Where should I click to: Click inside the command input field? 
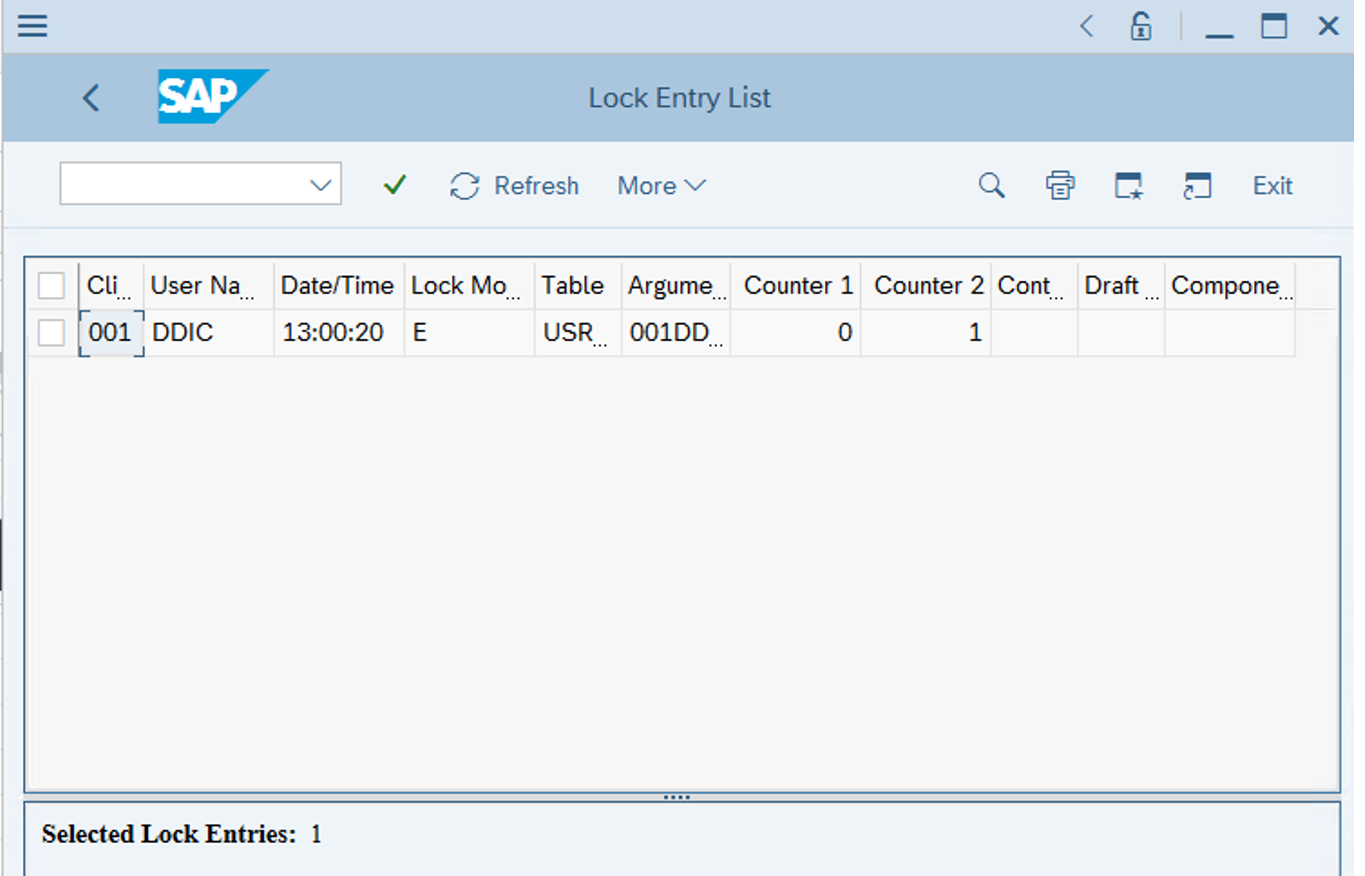point(180,184)
